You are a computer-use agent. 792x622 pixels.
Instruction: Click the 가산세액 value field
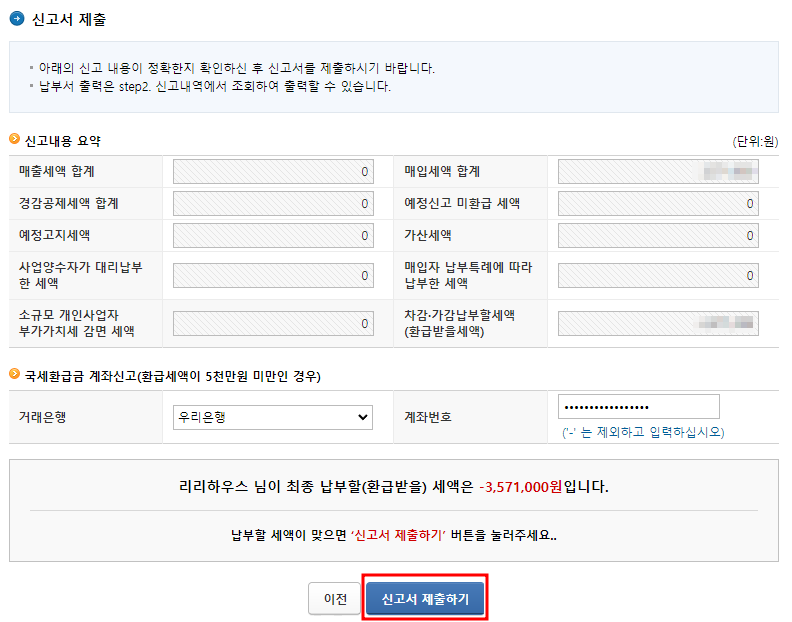tap(658, 235)
